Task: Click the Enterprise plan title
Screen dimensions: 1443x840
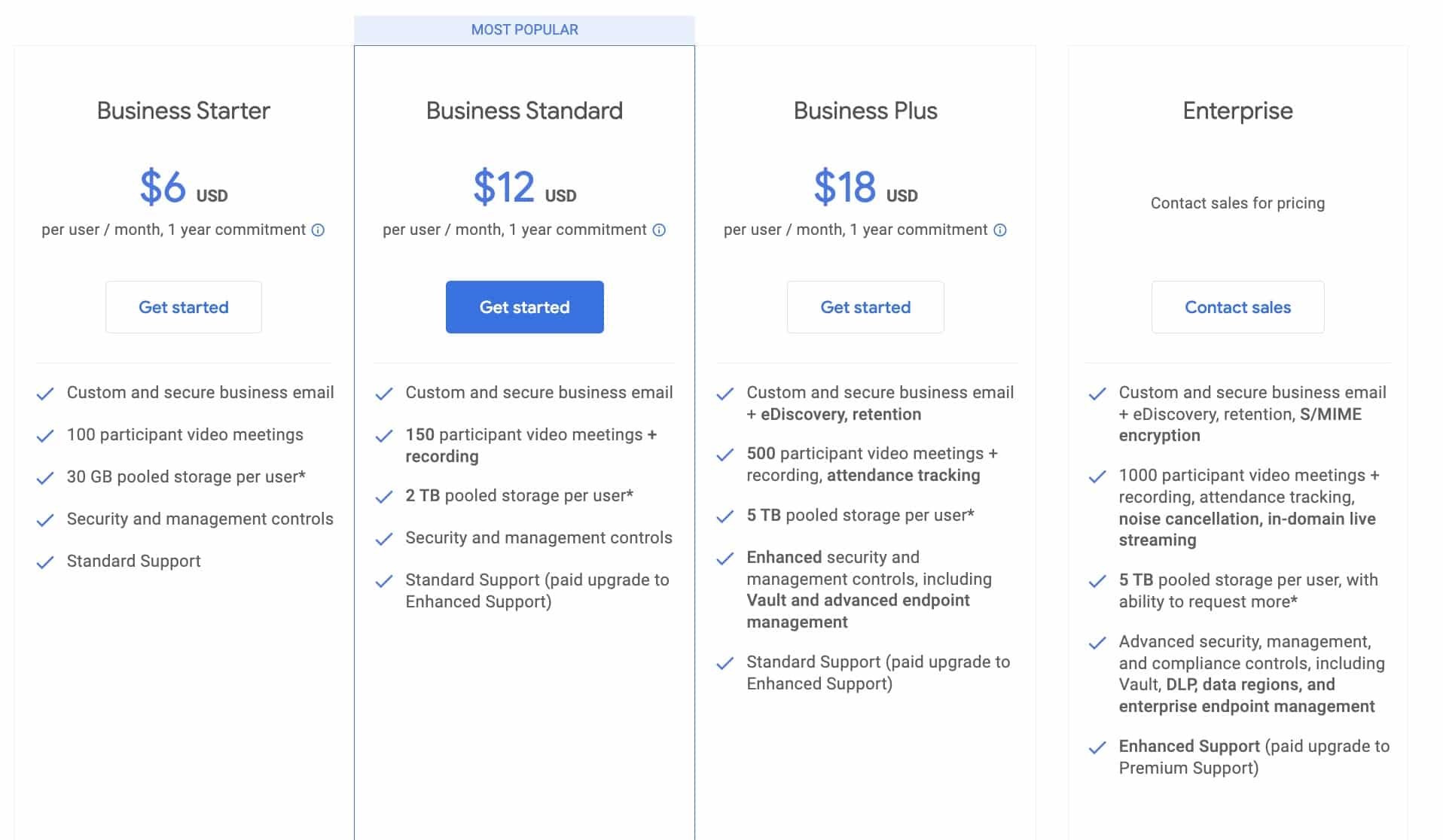Action: click(x=1237, y=111)
